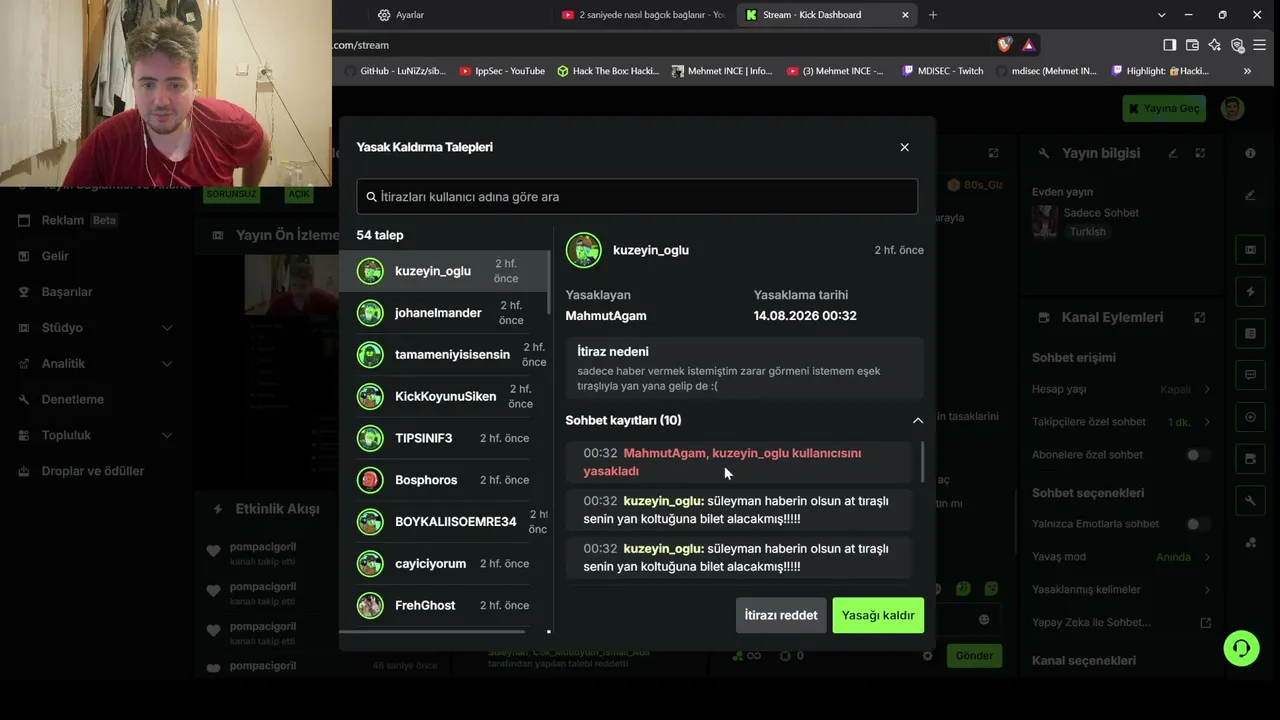Select the Bosphoros appeal row
This screenshot has height=720, width=1280.
[x=444, y=480]
